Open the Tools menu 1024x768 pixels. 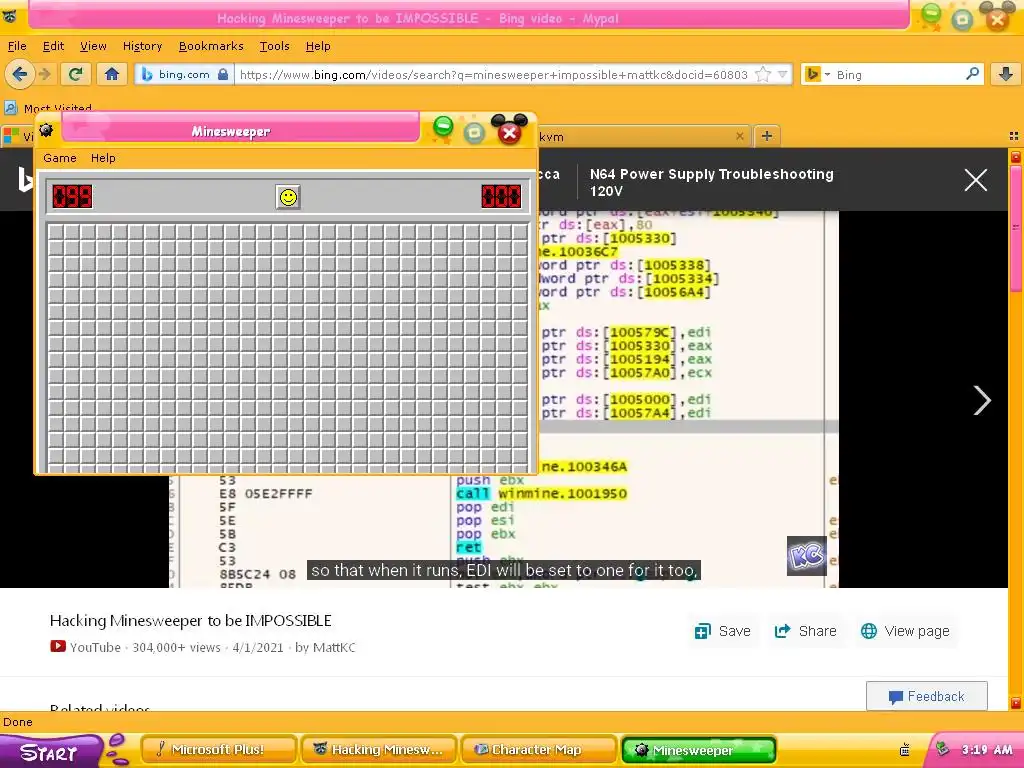(x=274, y=46)
